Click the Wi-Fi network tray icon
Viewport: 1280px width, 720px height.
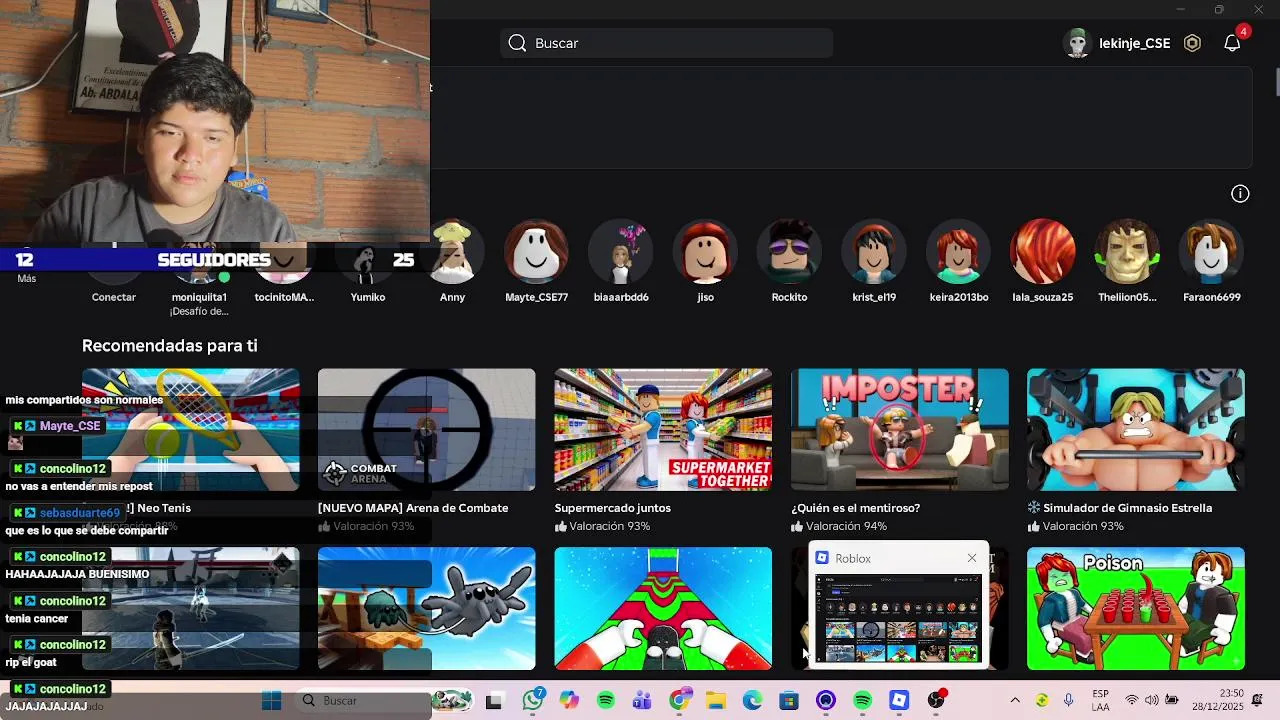1132,701
